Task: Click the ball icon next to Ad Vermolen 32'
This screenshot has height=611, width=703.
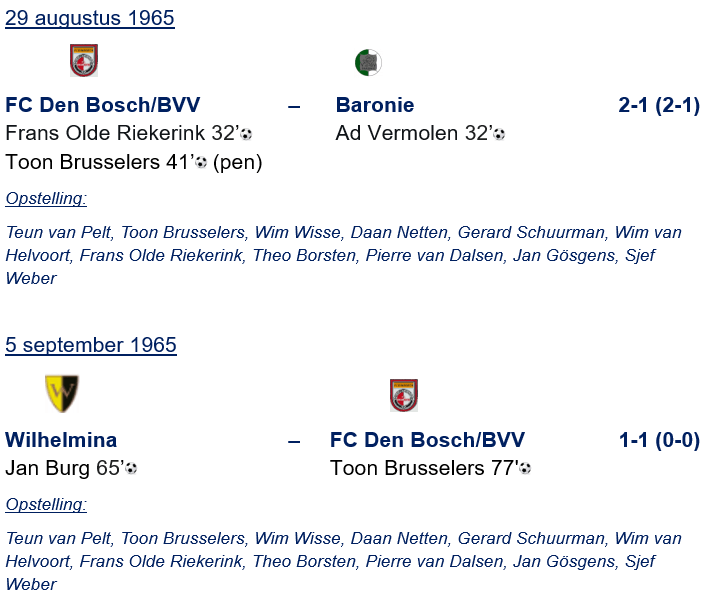Action: pyautogui.click(x=499, y=134)
